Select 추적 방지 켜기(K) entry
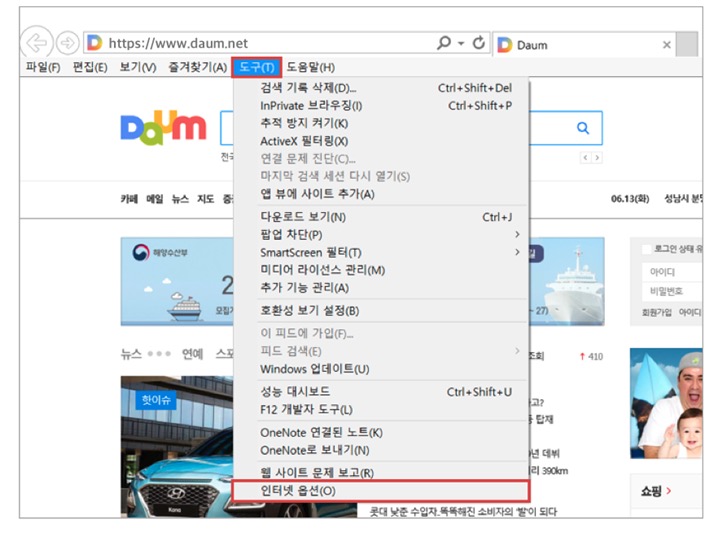The height and width of the screenshot is (533, 721). tap(382, 123)
